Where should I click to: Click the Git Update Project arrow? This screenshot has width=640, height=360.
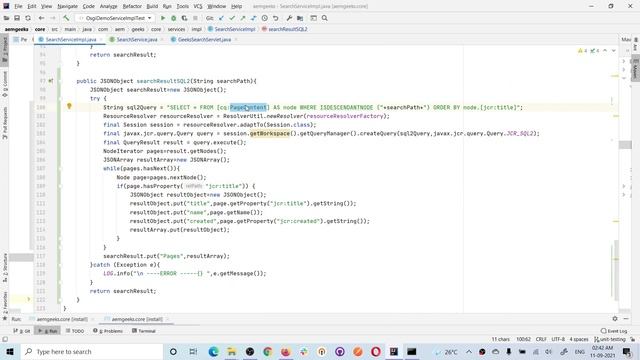point(221,18)
